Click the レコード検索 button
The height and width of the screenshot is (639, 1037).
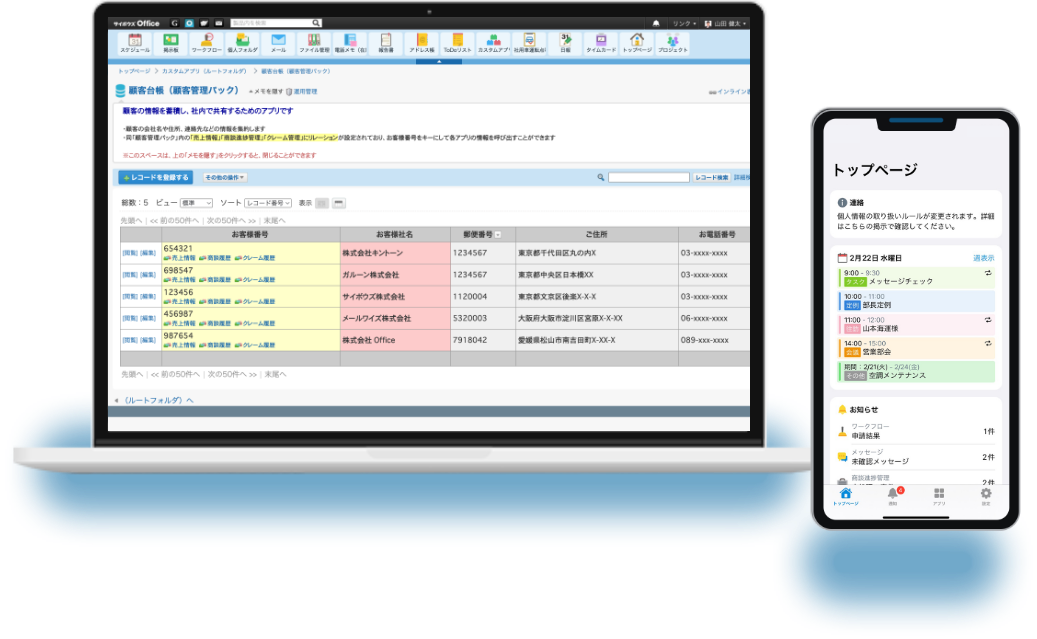coord(711,177)
